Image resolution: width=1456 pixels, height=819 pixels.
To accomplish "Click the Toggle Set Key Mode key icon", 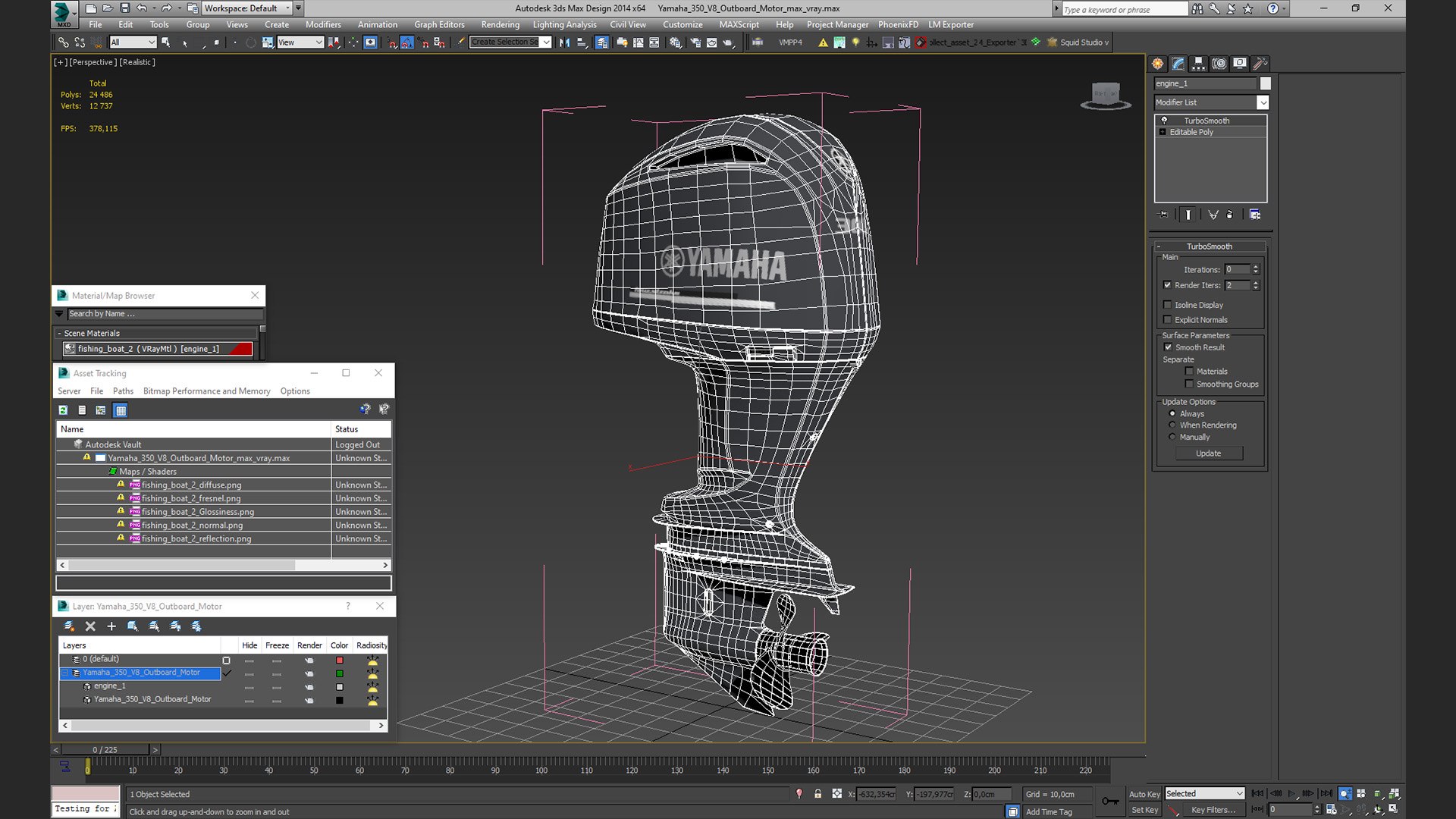I will (x=1110, y=801).
